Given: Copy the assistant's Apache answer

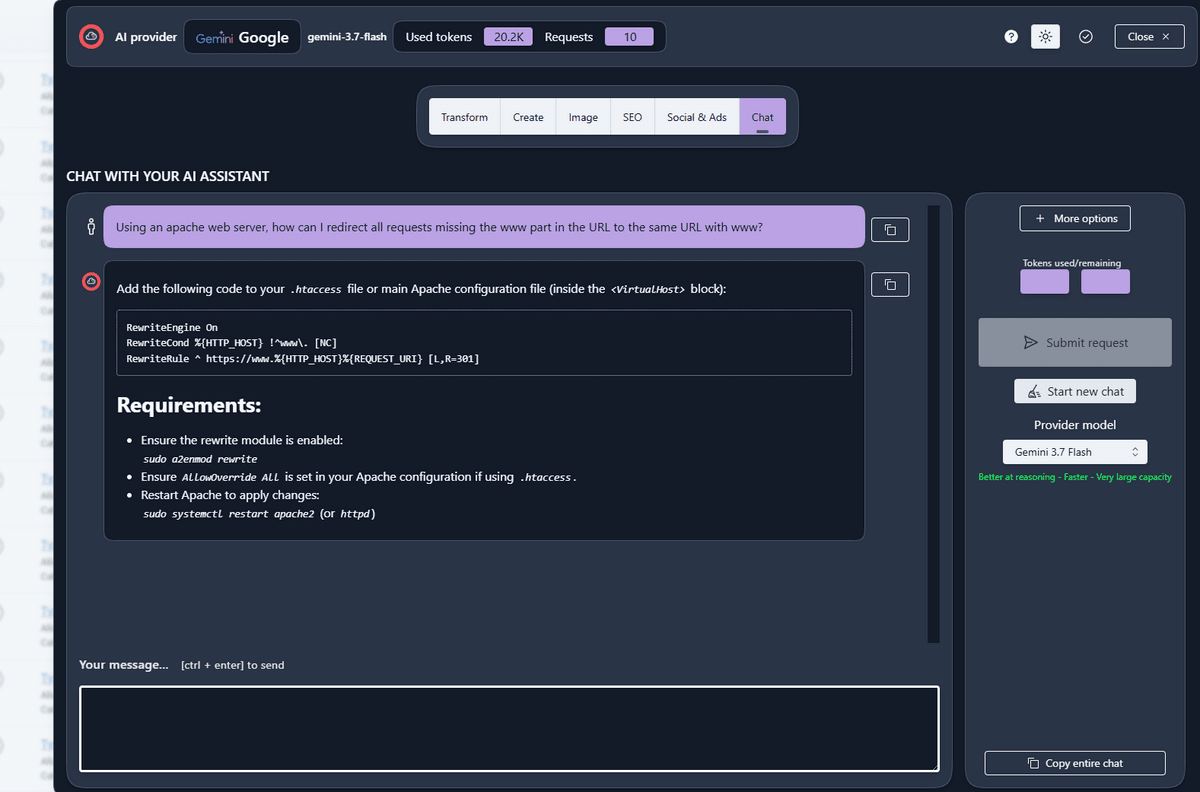Looking at the screenshot, I should [x=890, y=285].
